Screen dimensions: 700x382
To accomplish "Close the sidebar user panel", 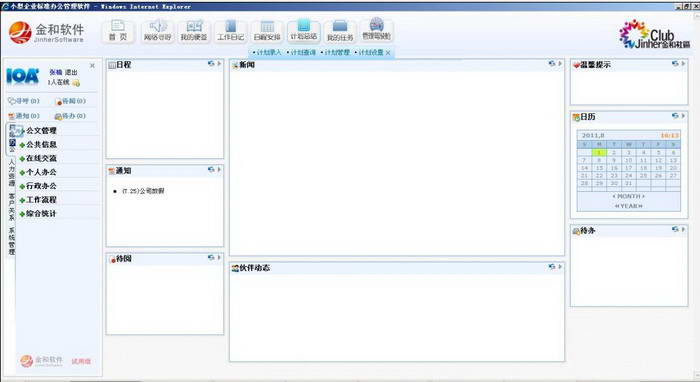I will (92, 66).
